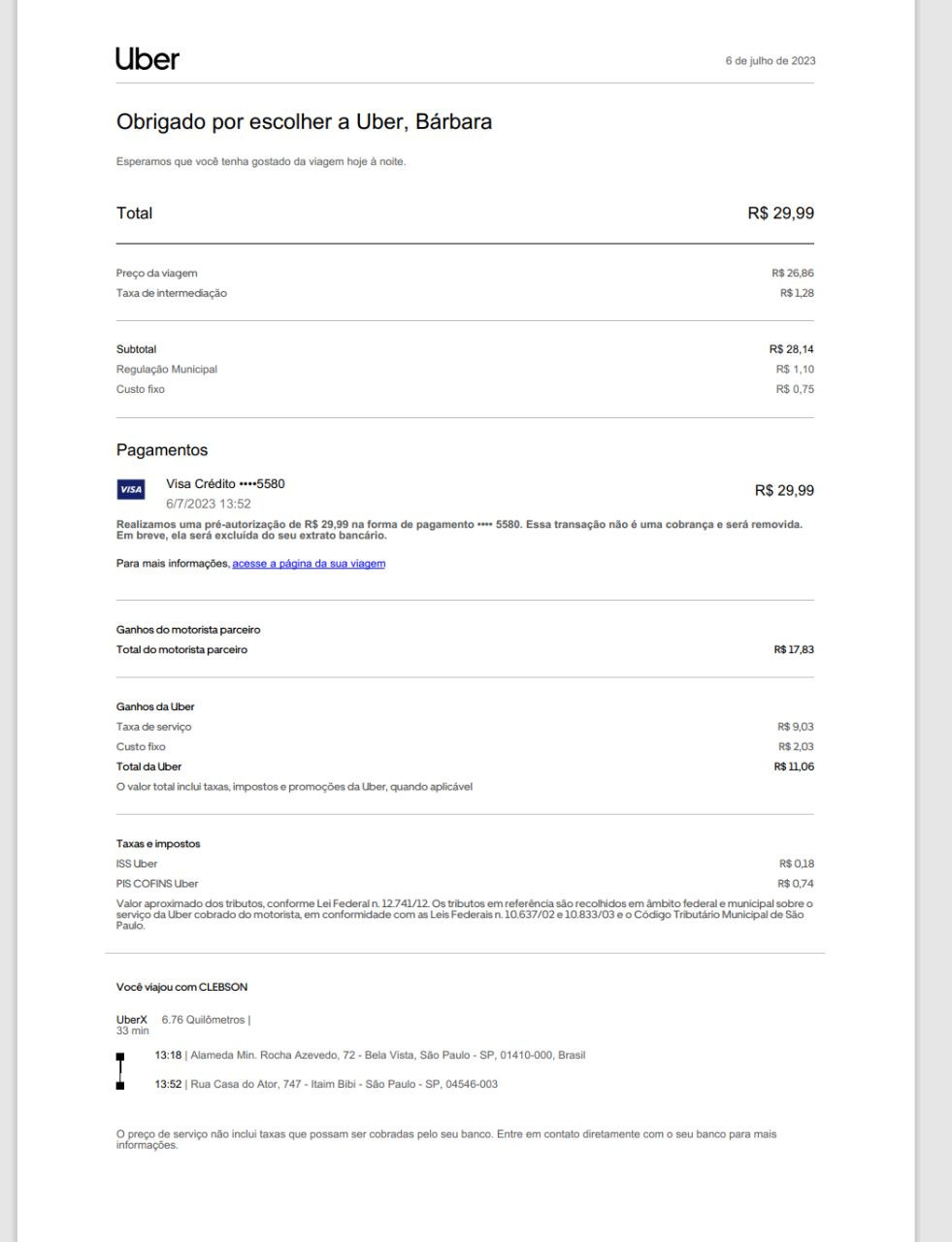Click the 'Total da Uber' value R$ 11,06
Viewport: 952px width, 1242px height.
pyautogui.click(x=793, y=768)
